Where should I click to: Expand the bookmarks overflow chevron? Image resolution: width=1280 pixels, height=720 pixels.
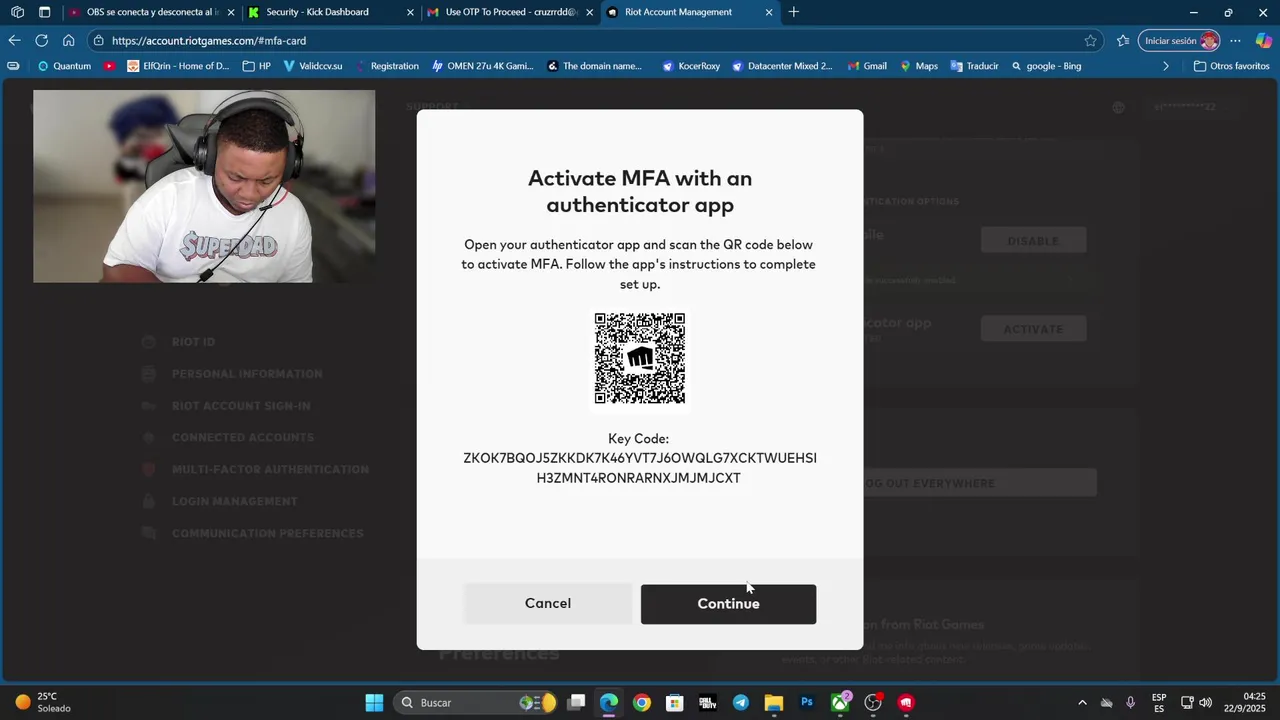tap(1165, 66)
